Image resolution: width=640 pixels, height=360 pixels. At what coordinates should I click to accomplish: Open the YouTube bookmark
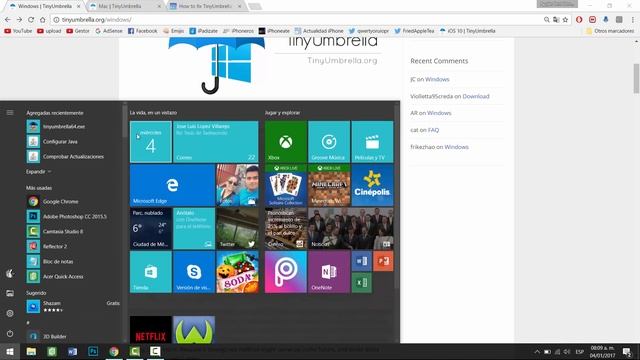point(18,31)
